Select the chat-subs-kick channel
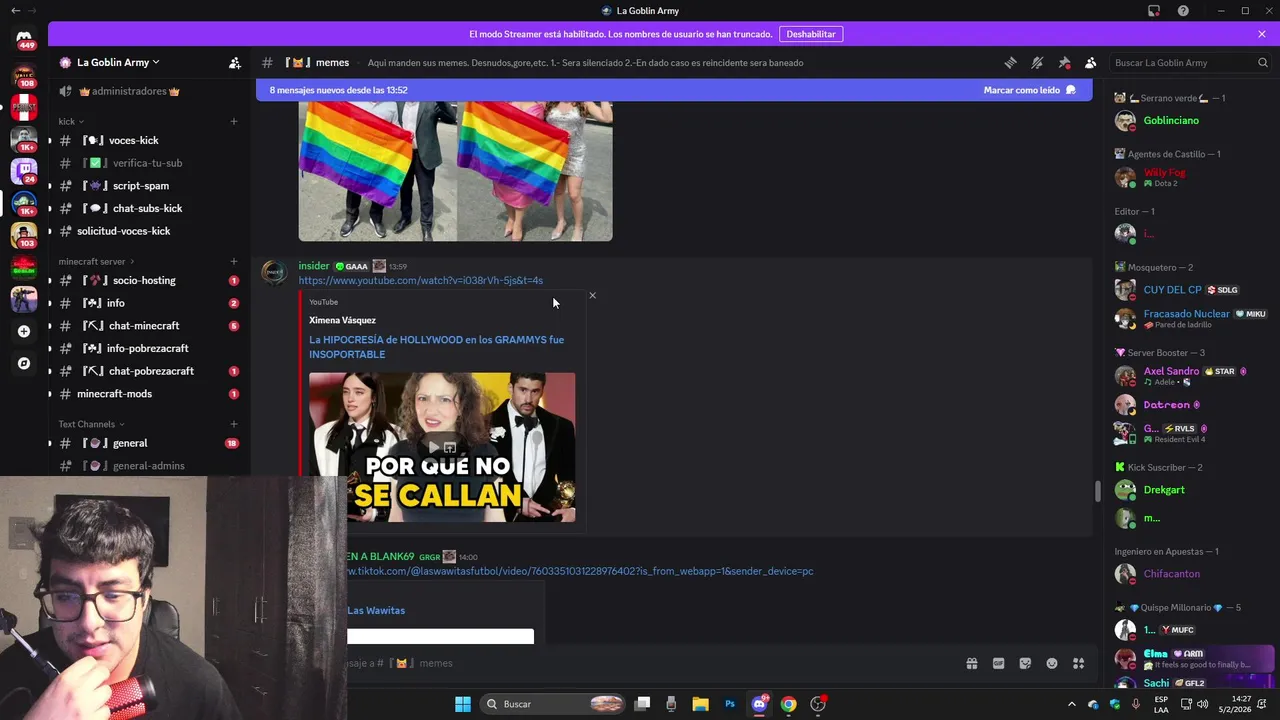The width and height of the screenshot is (1280, 720). click(148, 208)
